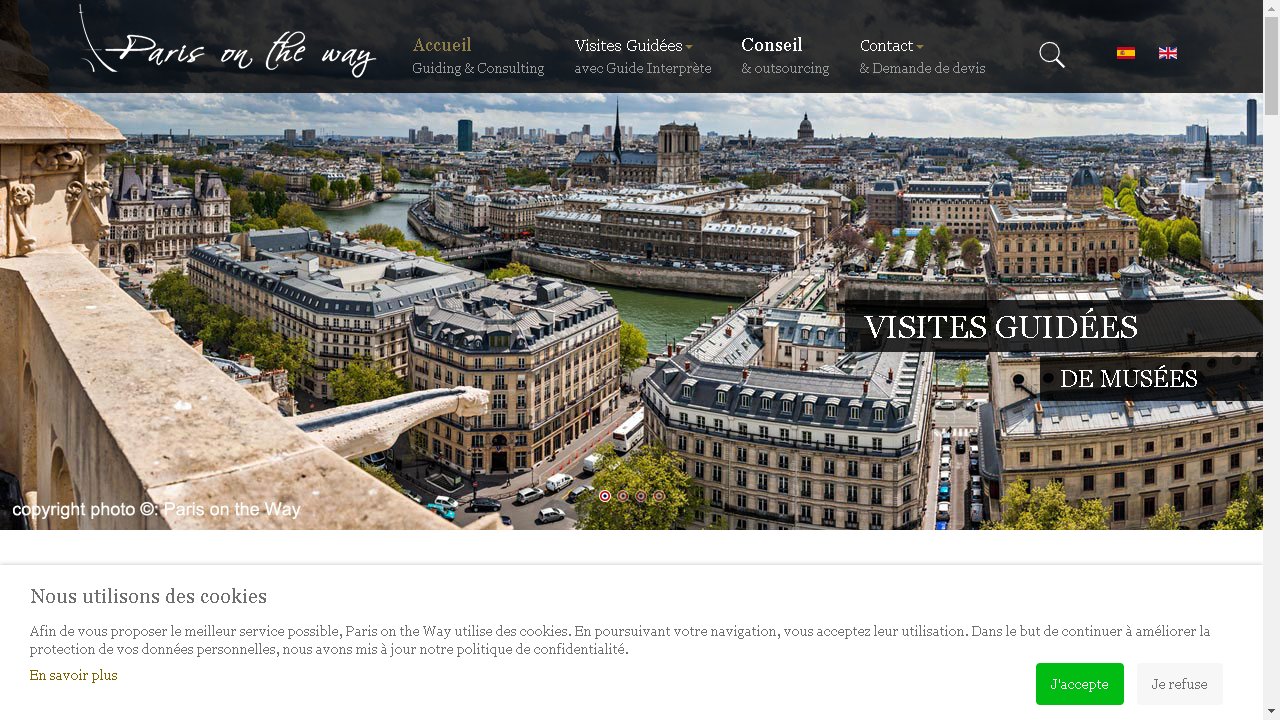Image resolution: width=1280 pixels, height=720 pixels.
Task: Click the De Musées slide caption
Action: [x=1129, y=379]
